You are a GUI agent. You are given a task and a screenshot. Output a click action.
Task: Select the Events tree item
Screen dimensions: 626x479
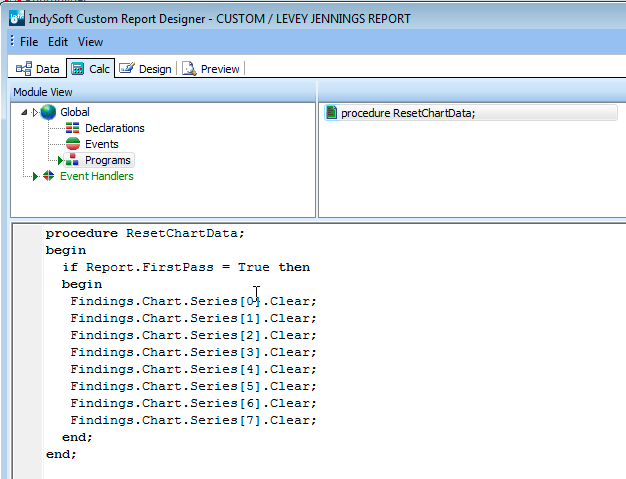click(101, 144)
